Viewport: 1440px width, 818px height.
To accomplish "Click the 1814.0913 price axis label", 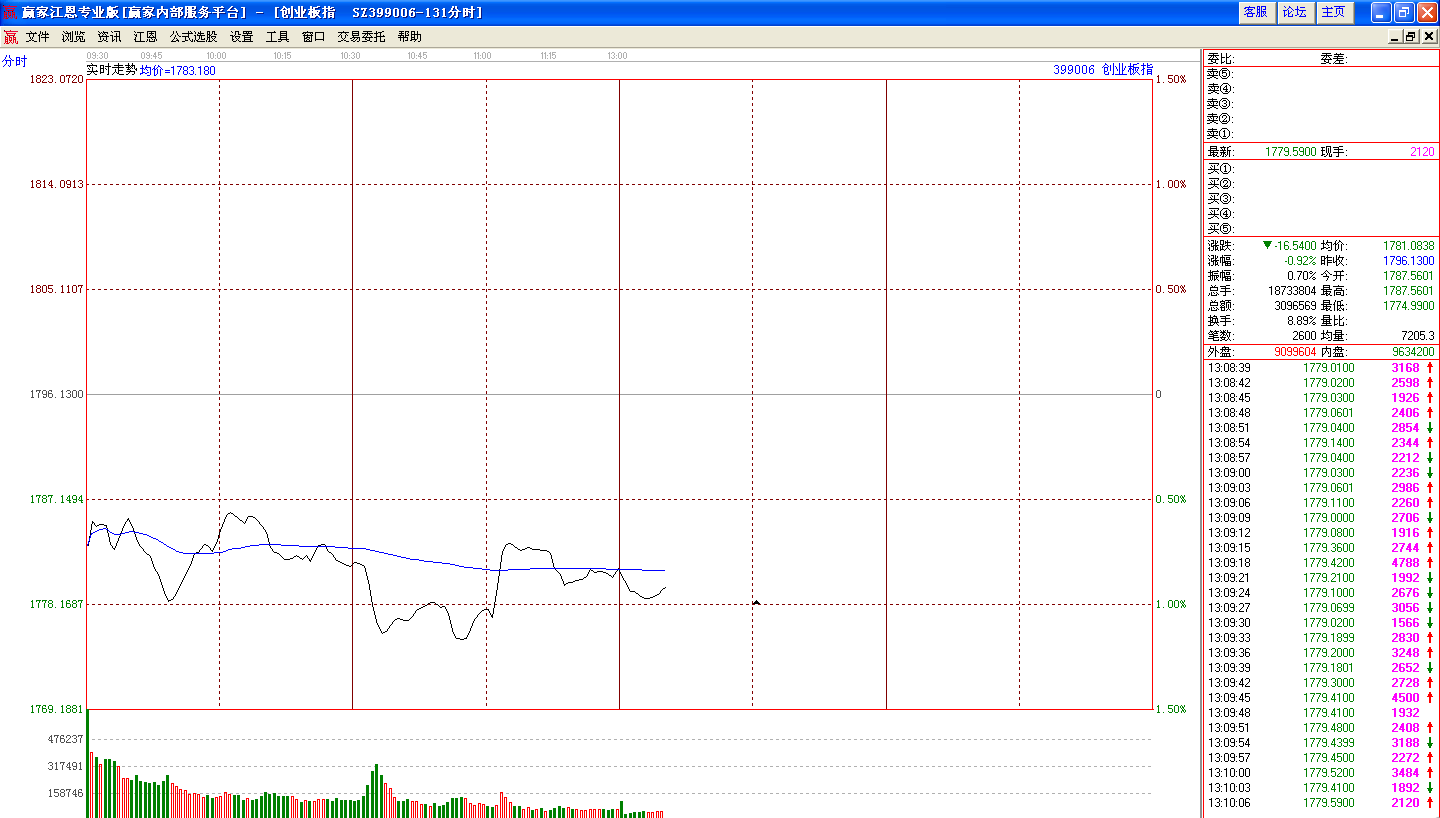I will (58, 184).
